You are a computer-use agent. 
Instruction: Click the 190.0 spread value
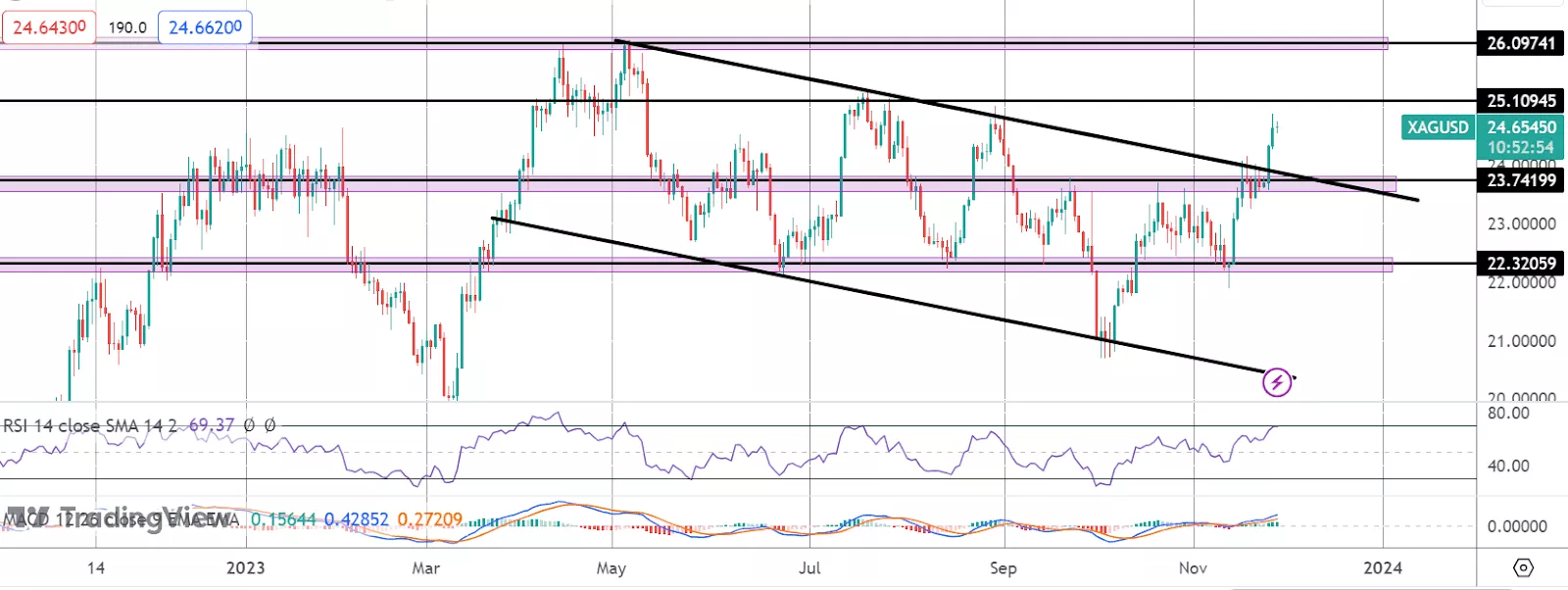tap(126, 27)
